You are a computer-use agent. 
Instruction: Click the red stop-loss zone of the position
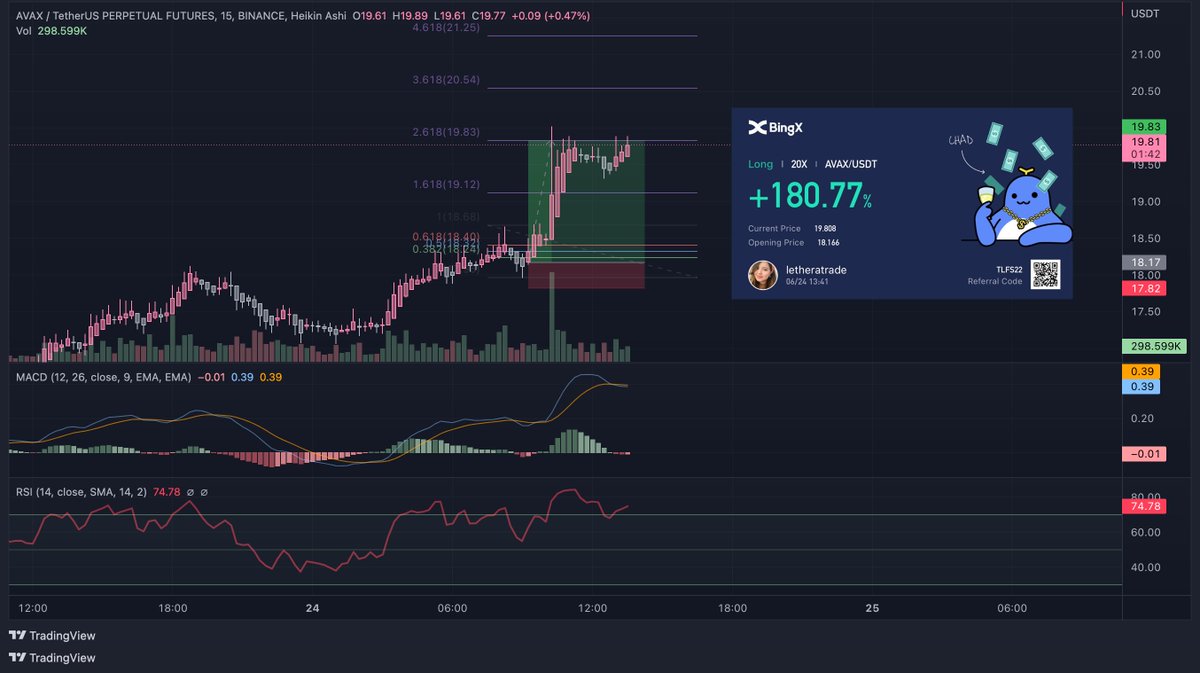[x=586, y=276]
